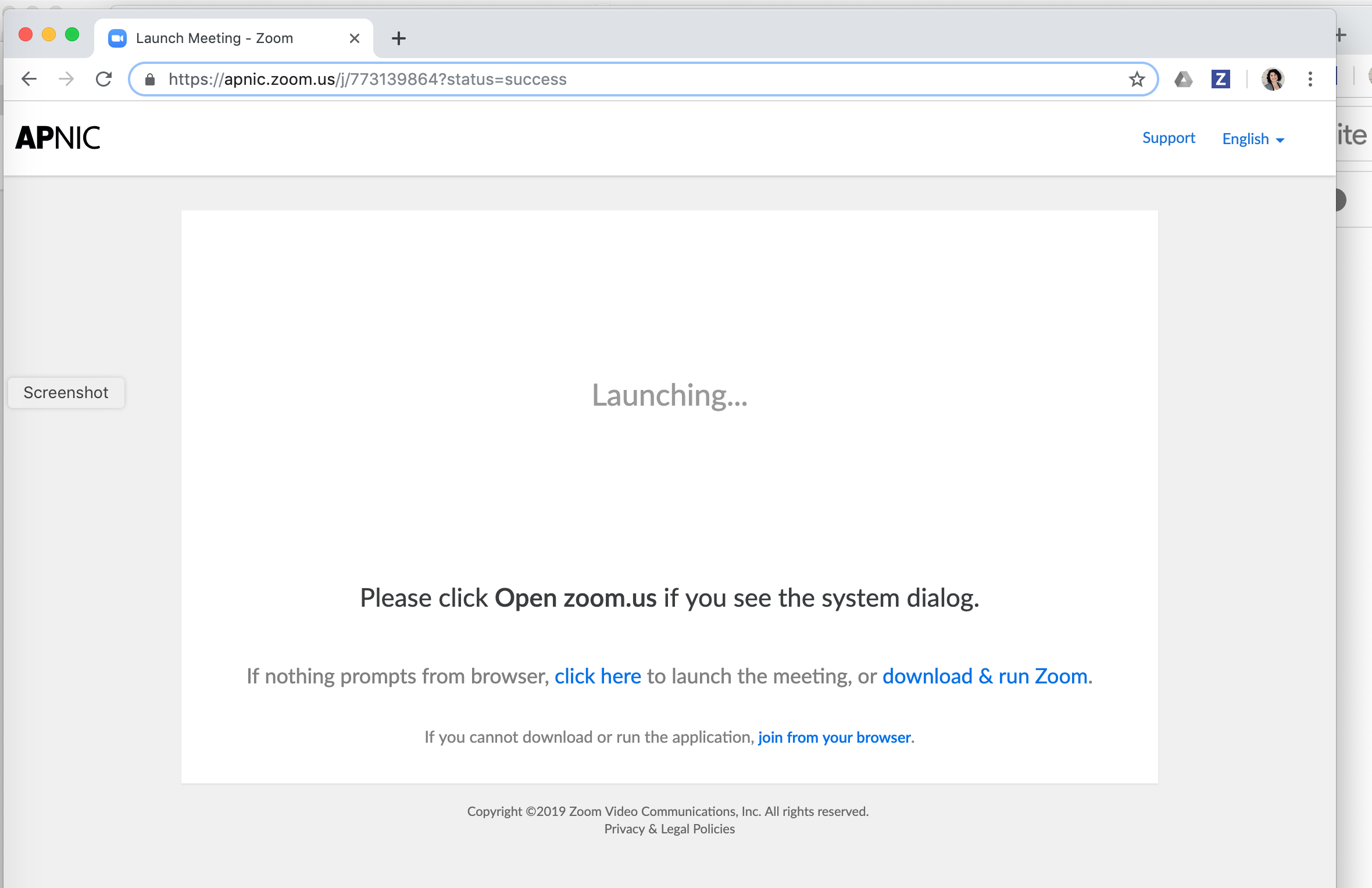Open Chrome three-dot menu

click(x=1310, y=79)
